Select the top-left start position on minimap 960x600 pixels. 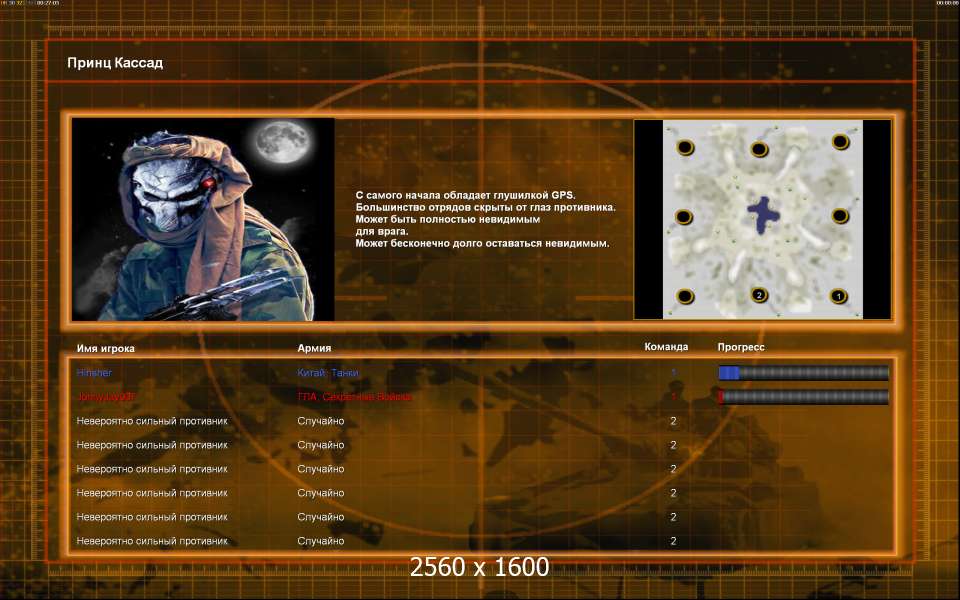coord(684,147)
